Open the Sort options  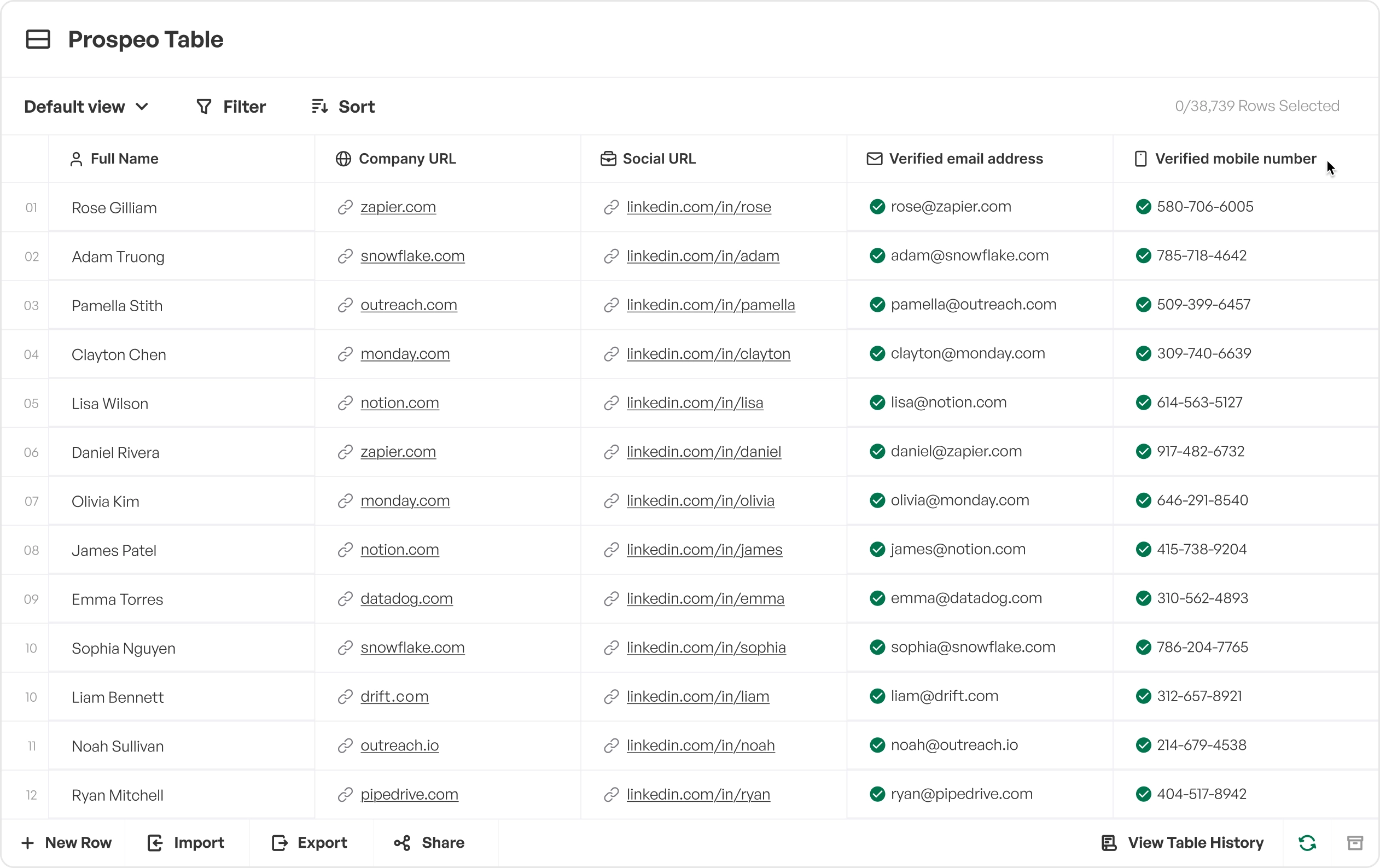point(343,107)
